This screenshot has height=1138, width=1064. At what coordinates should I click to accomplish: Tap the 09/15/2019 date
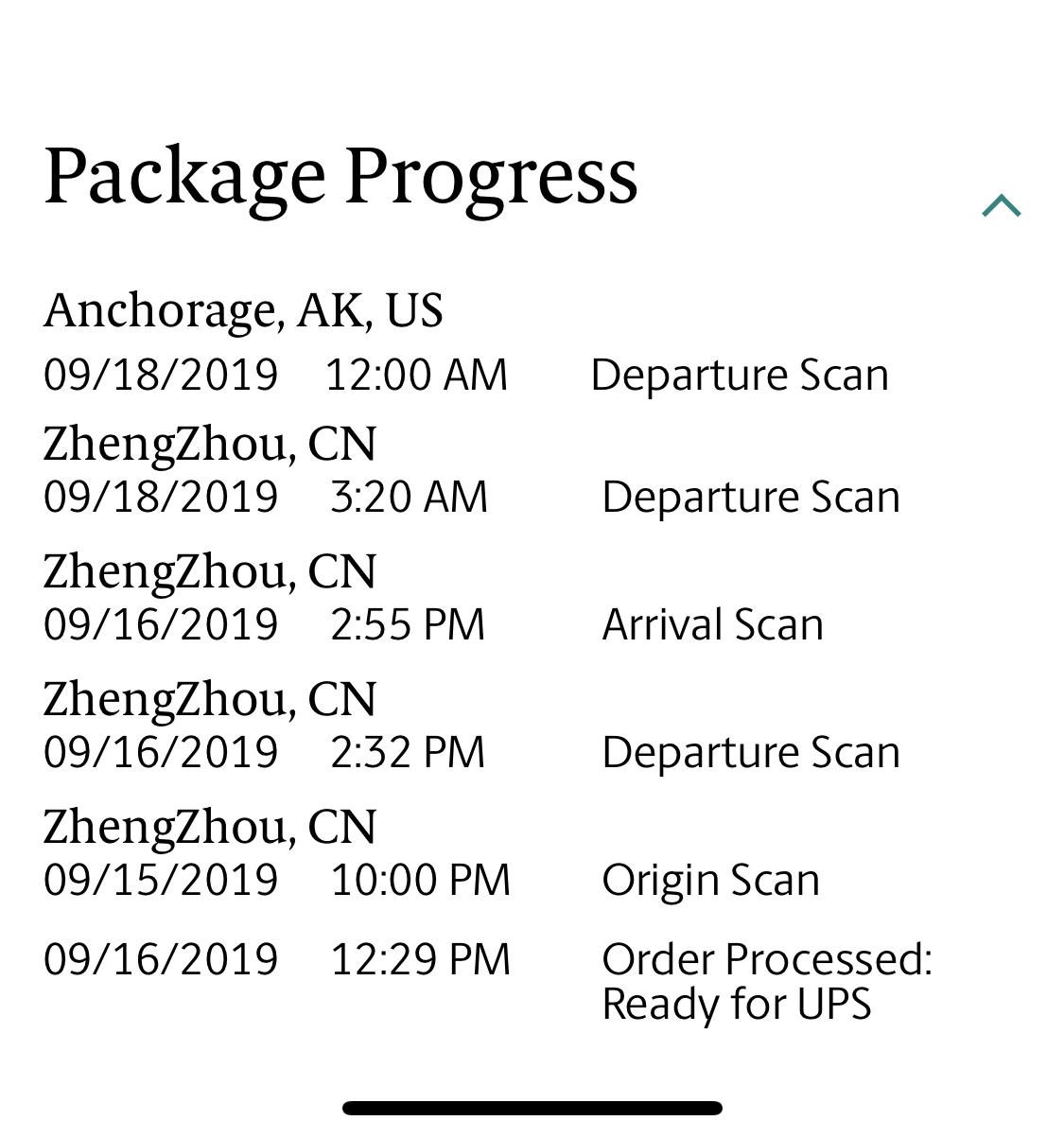[x=161, y=881]
